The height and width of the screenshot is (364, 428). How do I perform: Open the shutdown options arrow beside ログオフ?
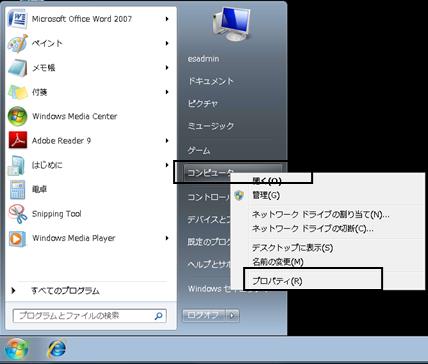click(x=233, y=315)
